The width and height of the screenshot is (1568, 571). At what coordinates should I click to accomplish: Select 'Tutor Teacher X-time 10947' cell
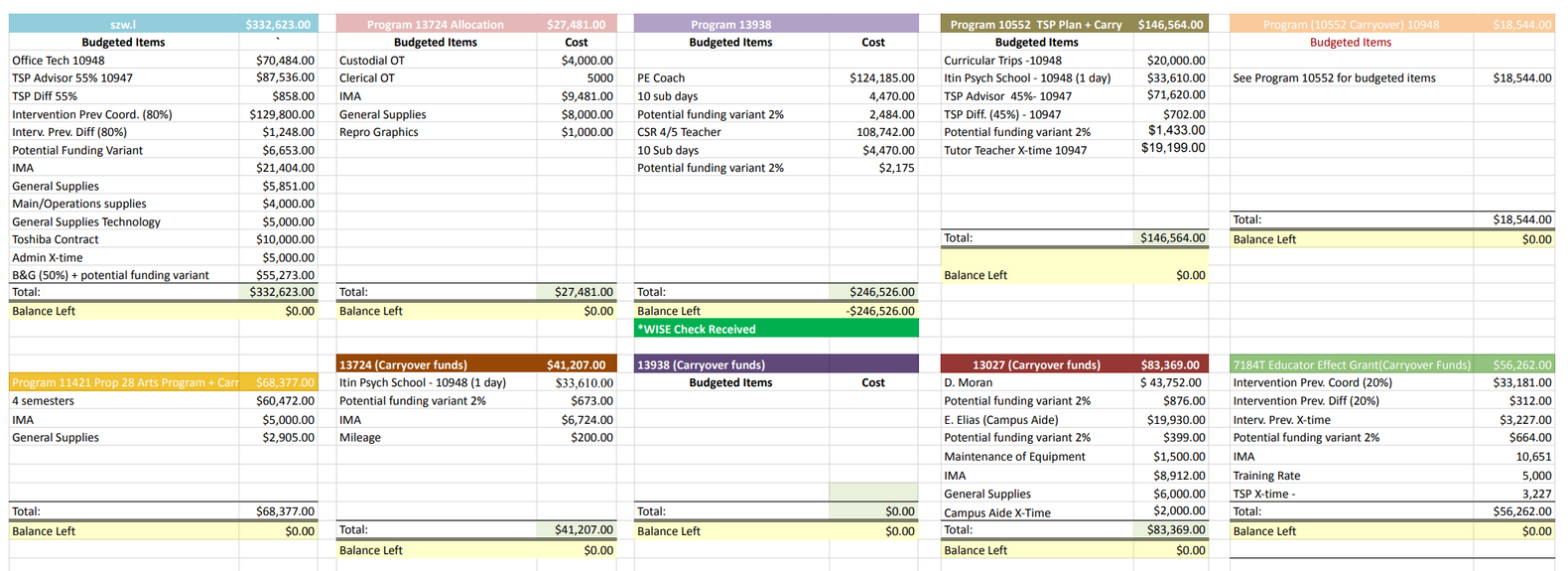pyautogui.click(x=1036, y=150)
